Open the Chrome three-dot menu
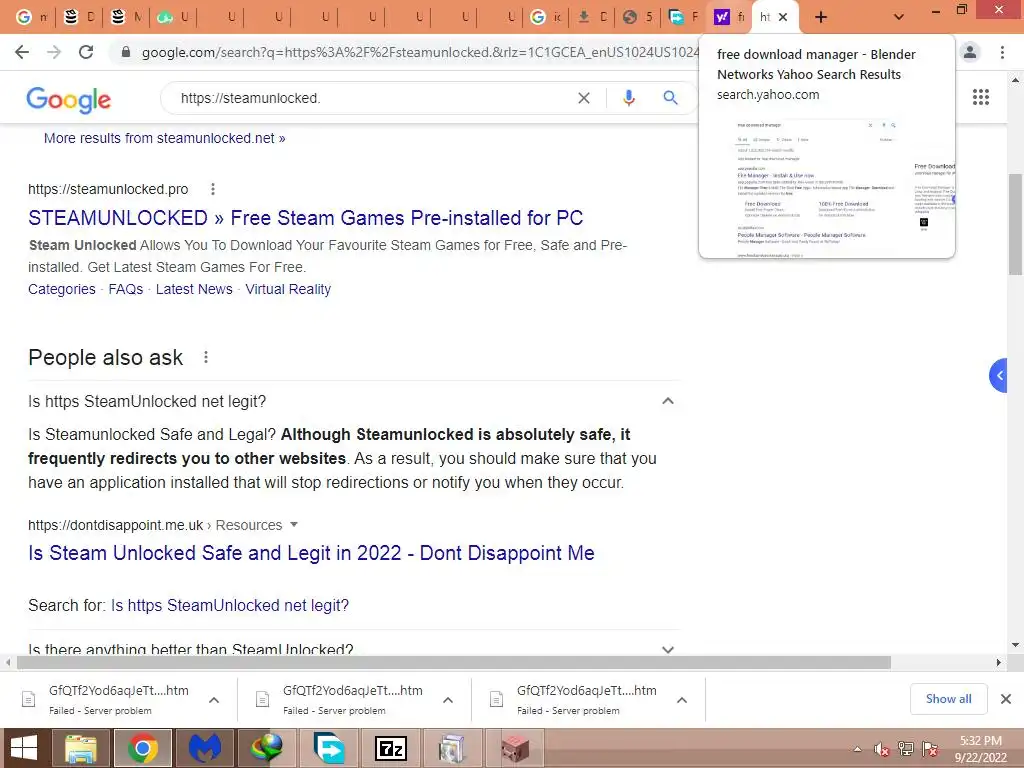 pos(1002,52)
